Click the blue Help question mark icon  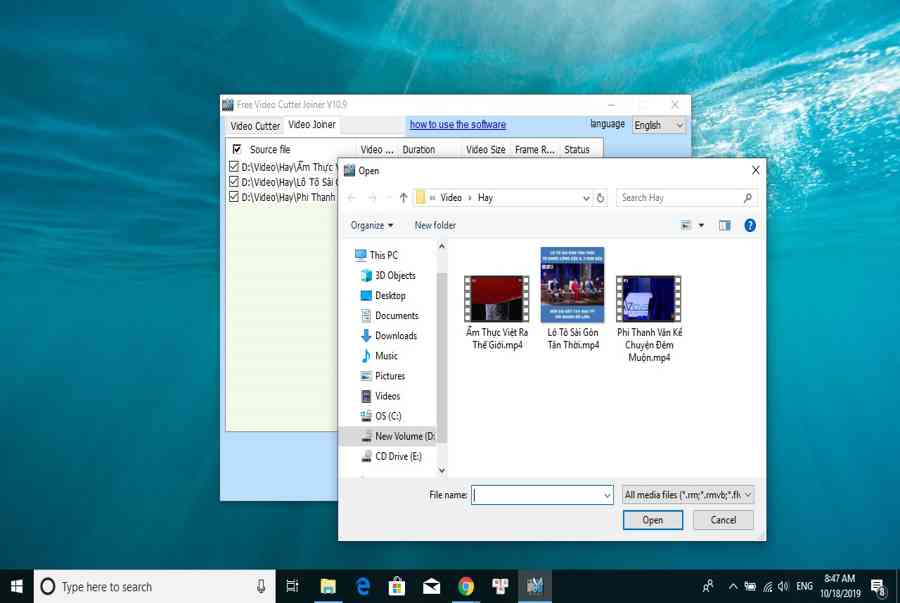750,226
